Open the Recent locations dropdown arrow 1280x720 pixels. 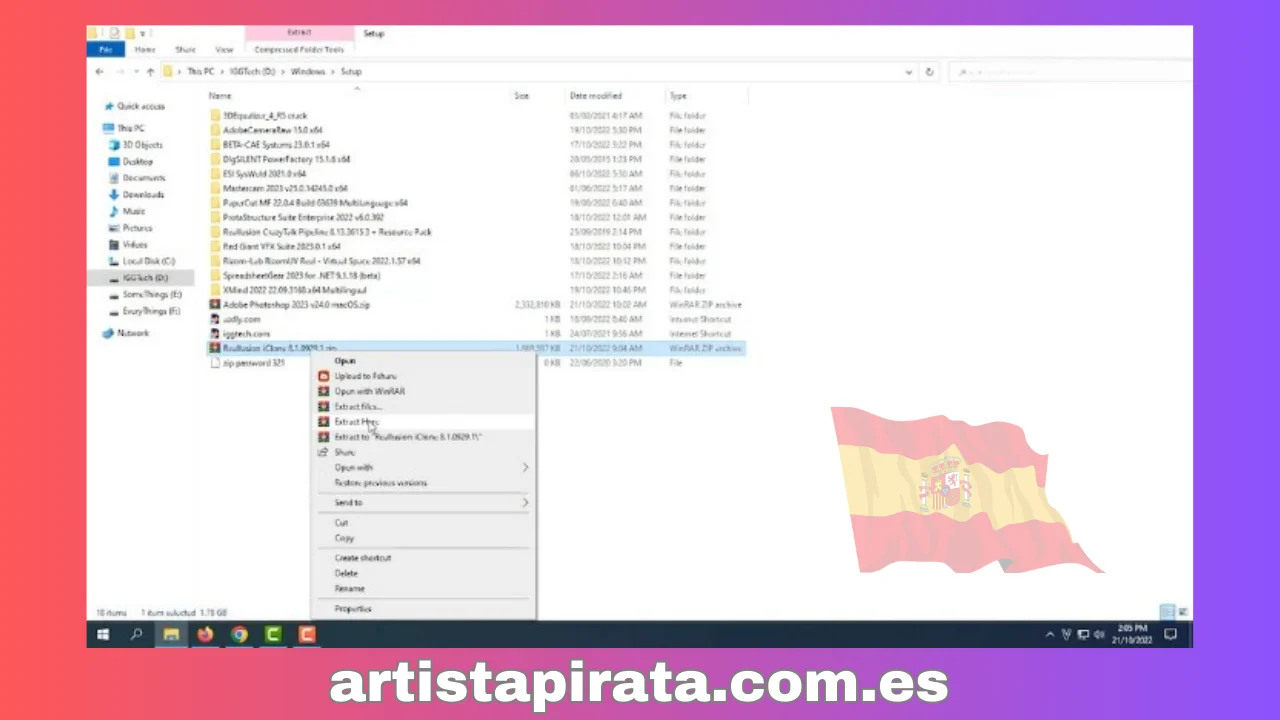coord(135,72)
